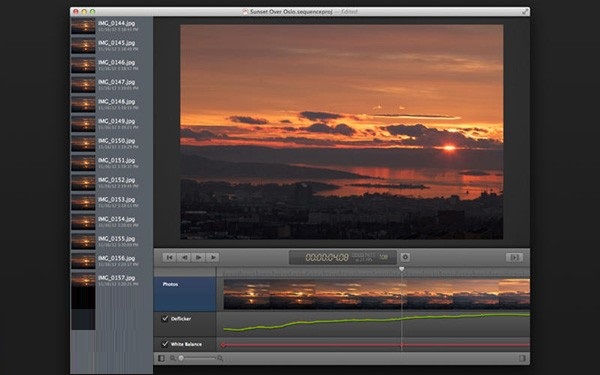Select IMG_0149.jpg in the photo list
This screenshot has height=375, width=600.
112,124
